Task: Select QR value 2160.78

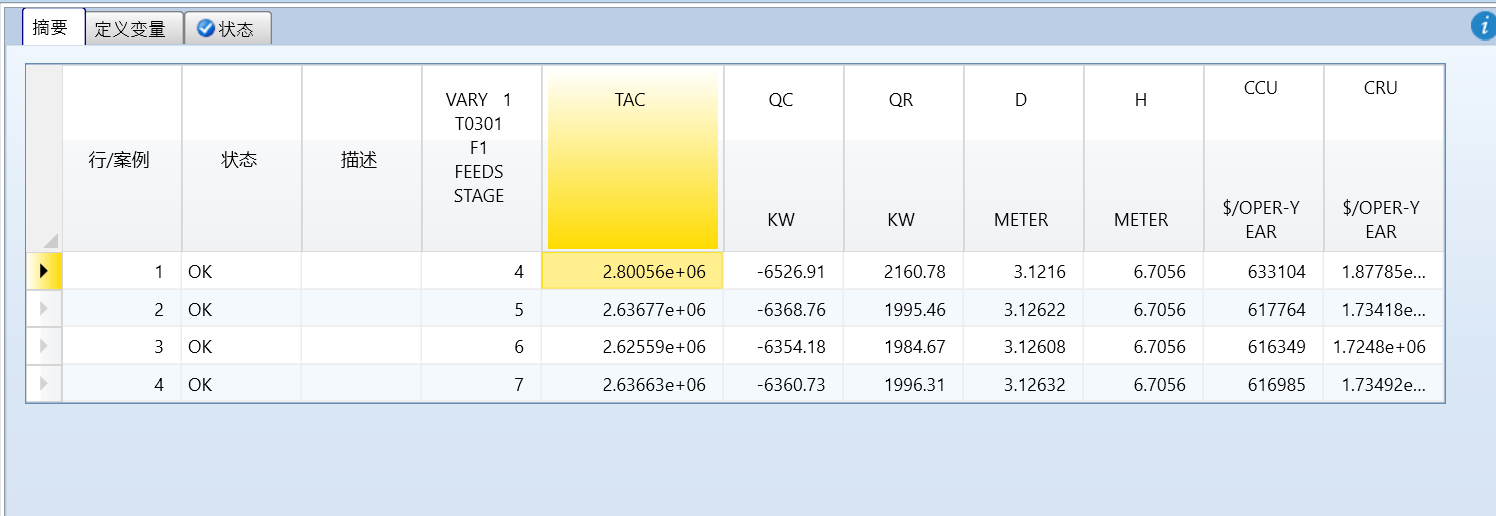Action: [903, 271]
